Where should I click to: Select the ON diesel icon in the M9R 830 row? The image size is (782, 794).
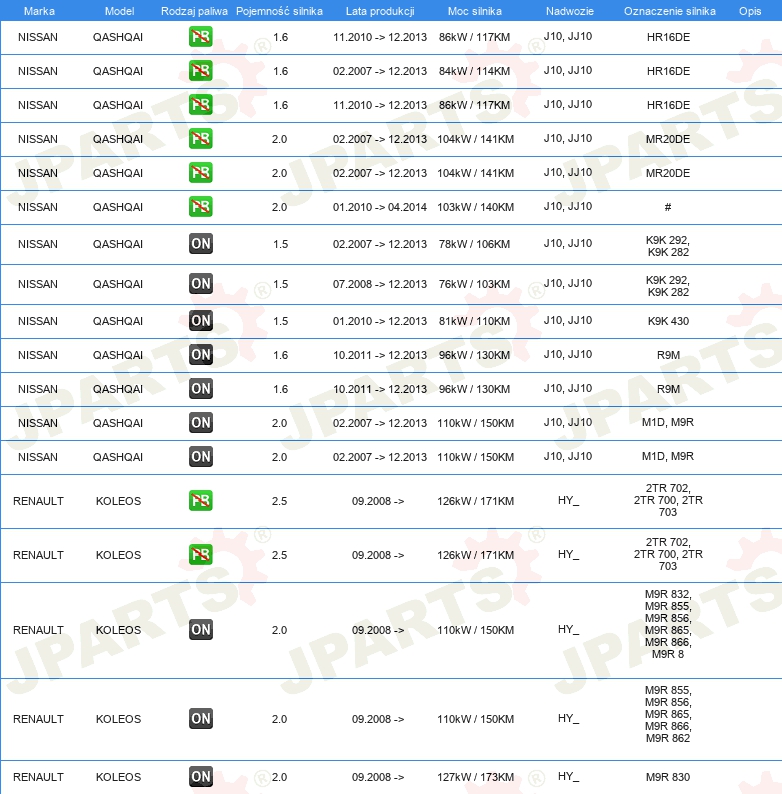pyautogui.click(x=201, y=776)
